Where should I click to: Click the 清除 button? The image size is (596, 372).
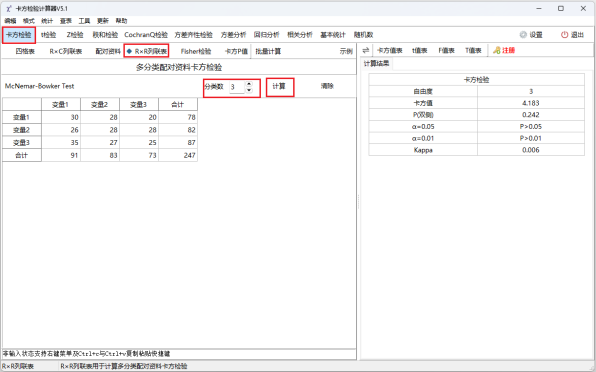coord(327,86)
